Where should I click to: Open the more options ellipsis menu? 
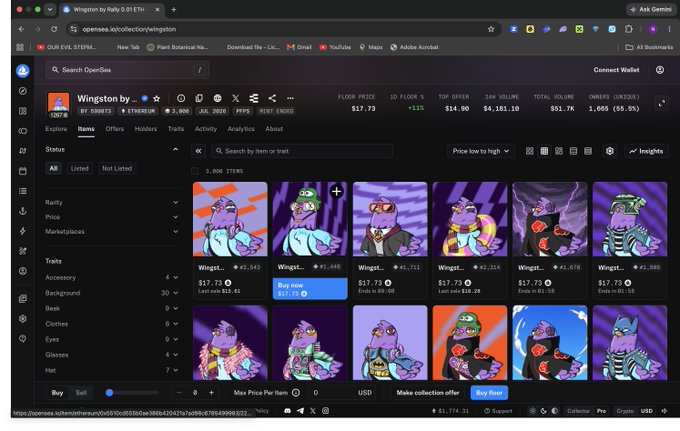290,98
